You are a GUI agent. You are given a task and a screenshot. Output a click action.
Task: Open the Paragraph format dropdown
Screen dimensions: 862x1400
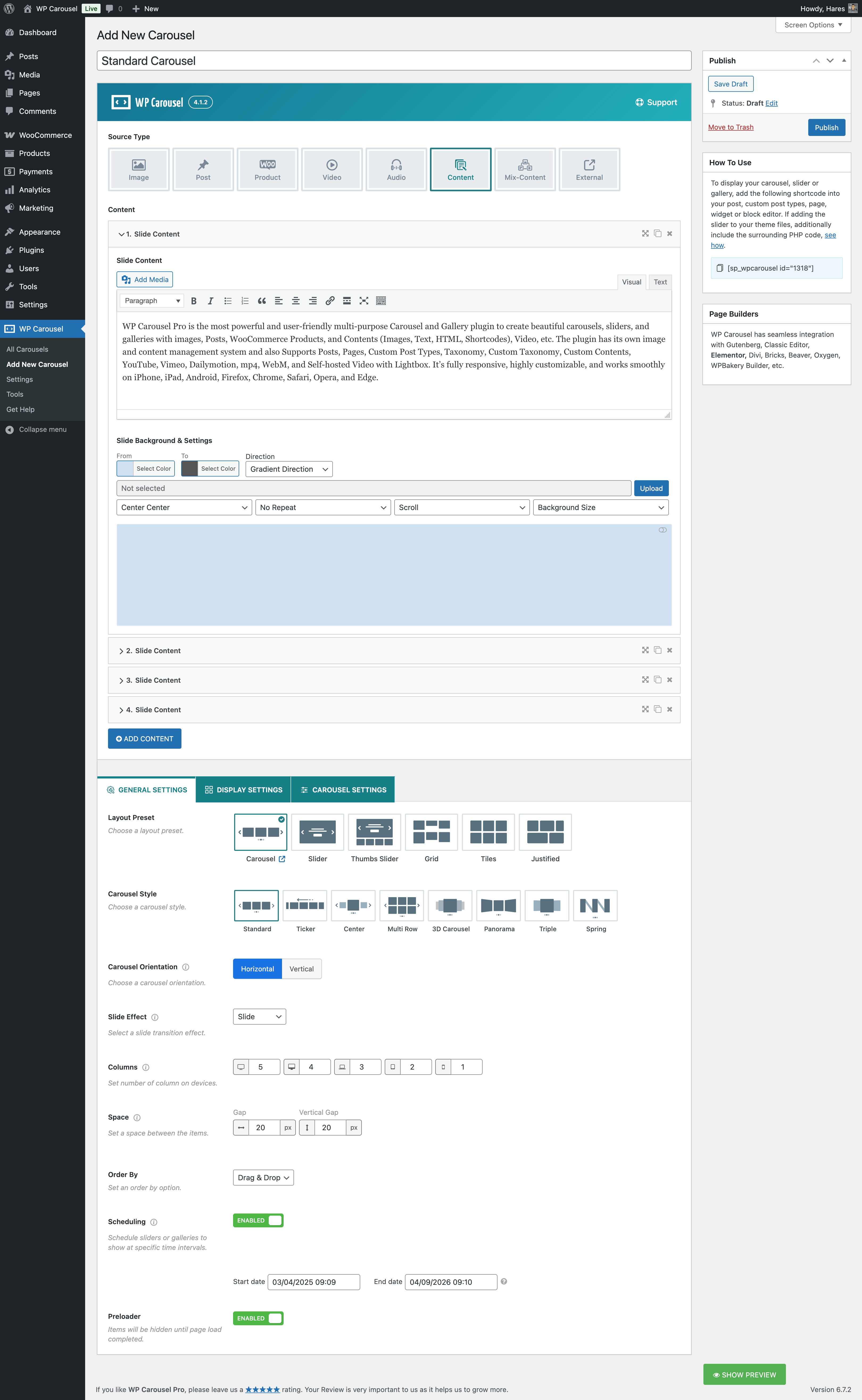coord(152,301)
